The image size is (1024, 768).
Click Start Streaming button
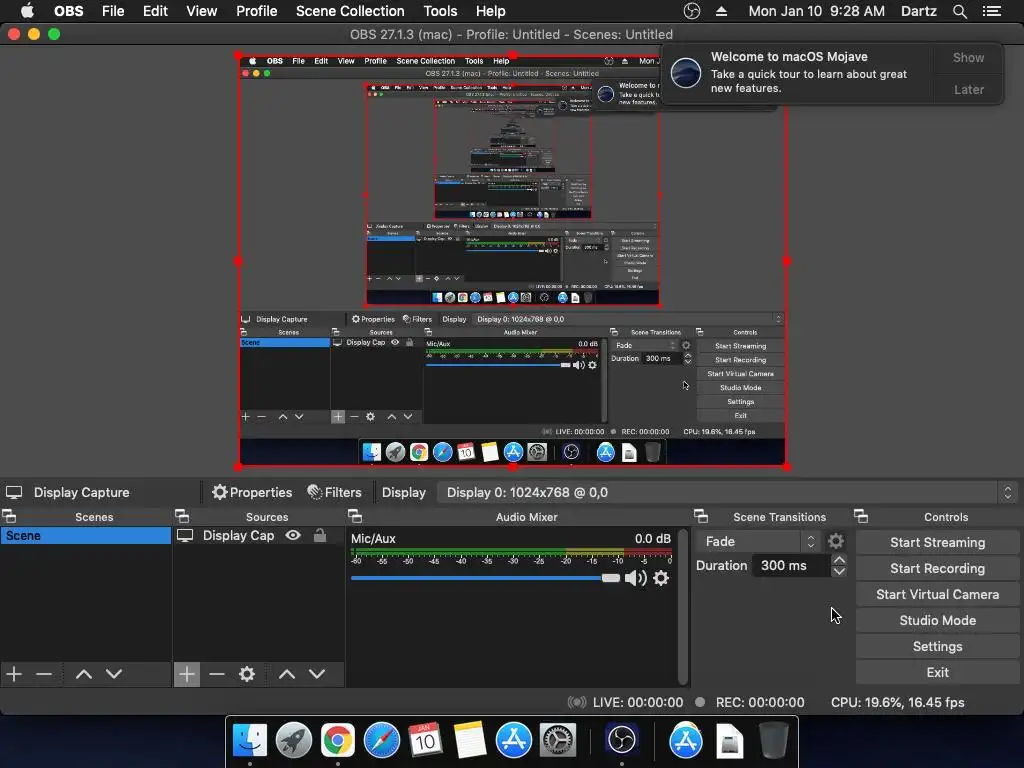coord(937,543)
